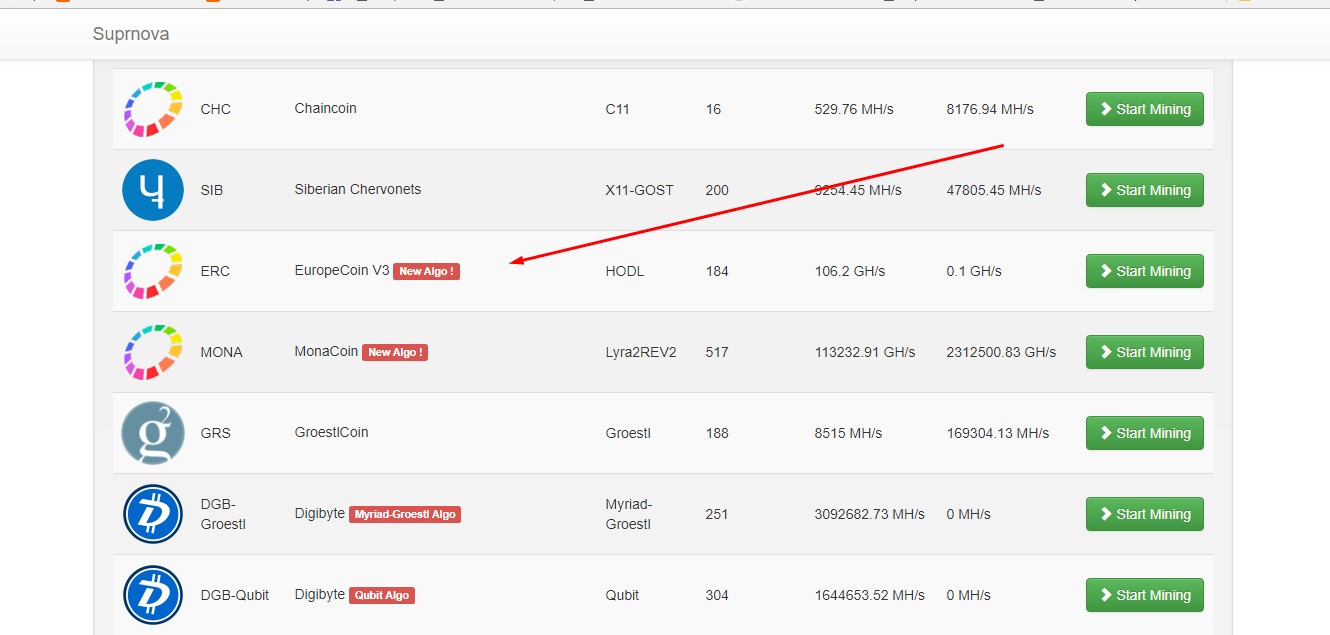Click the Chaincoin coin name
The width and height of the screenshot is (1330, 635).
(326, 108)
